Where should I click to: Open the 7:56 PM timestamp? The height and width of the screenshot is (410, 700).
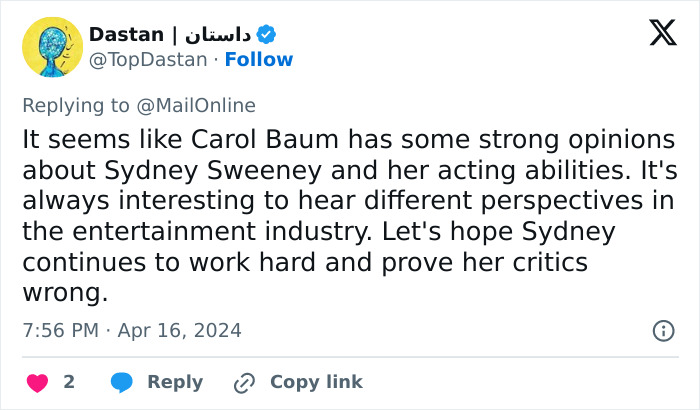pyautogui.click(x=59, y=330)
